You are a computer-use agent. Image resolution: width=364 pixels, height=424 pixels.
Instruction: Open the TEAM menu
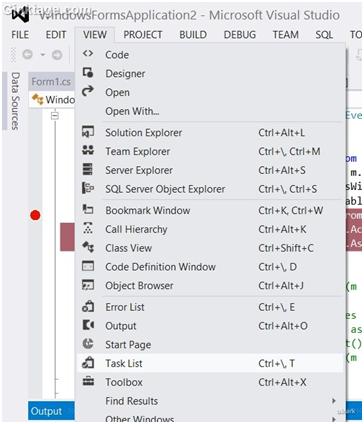pos(286,35)
